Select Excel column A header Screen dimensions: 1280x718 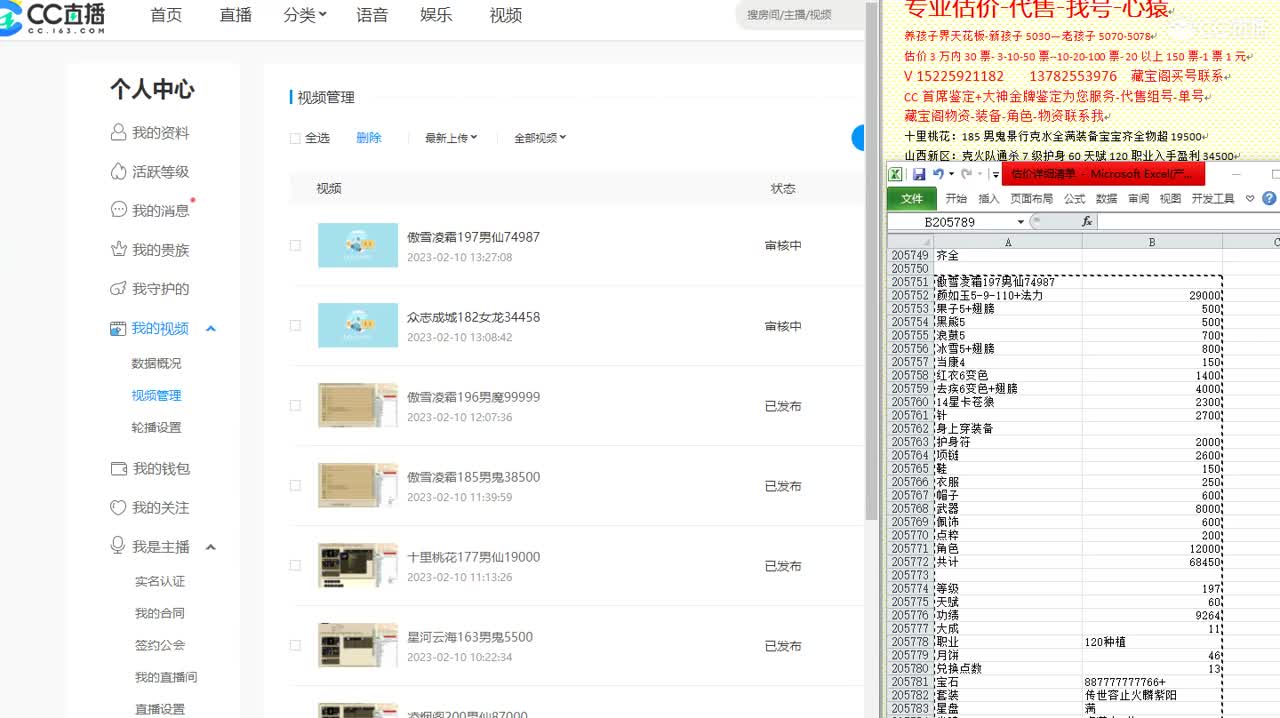click(x=1008, y=242)
